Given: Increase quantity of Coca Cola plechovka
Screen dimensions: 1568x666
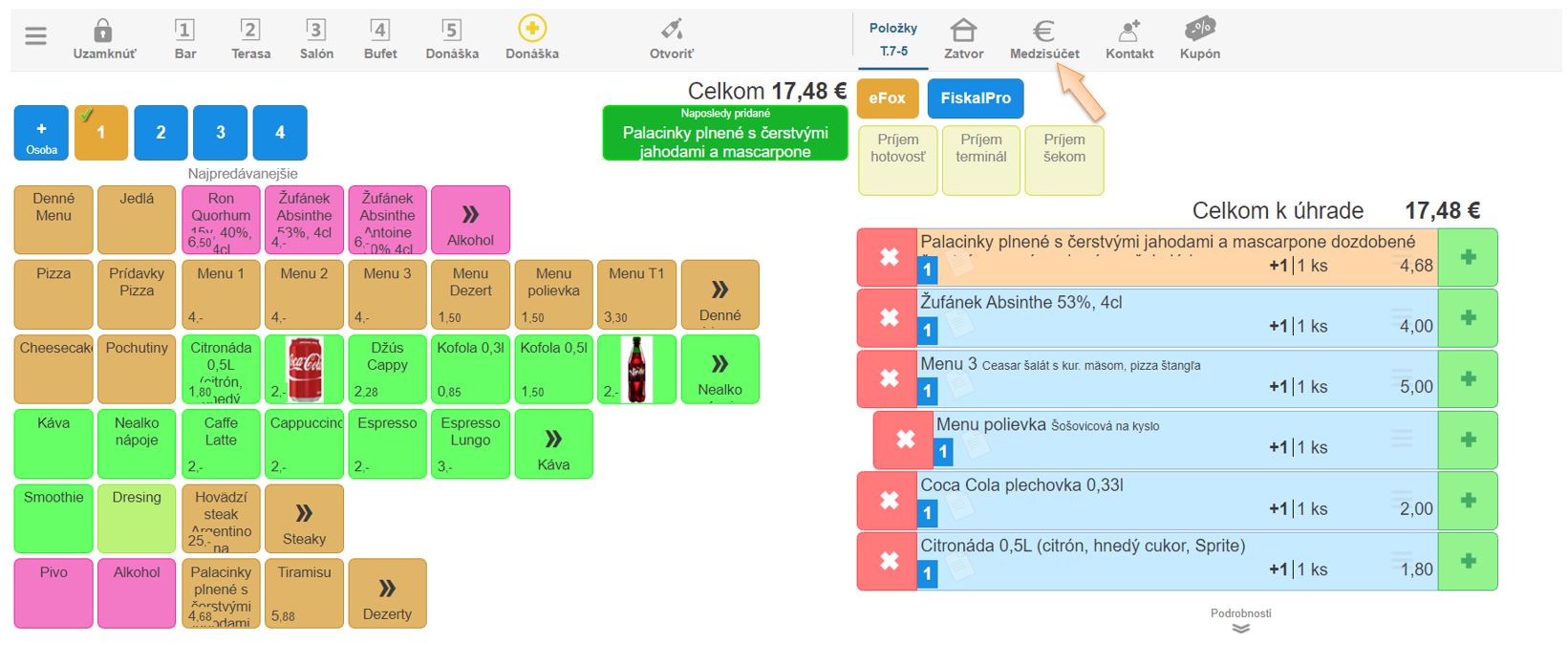Looking at the screenshot, I should (1468, 501).
